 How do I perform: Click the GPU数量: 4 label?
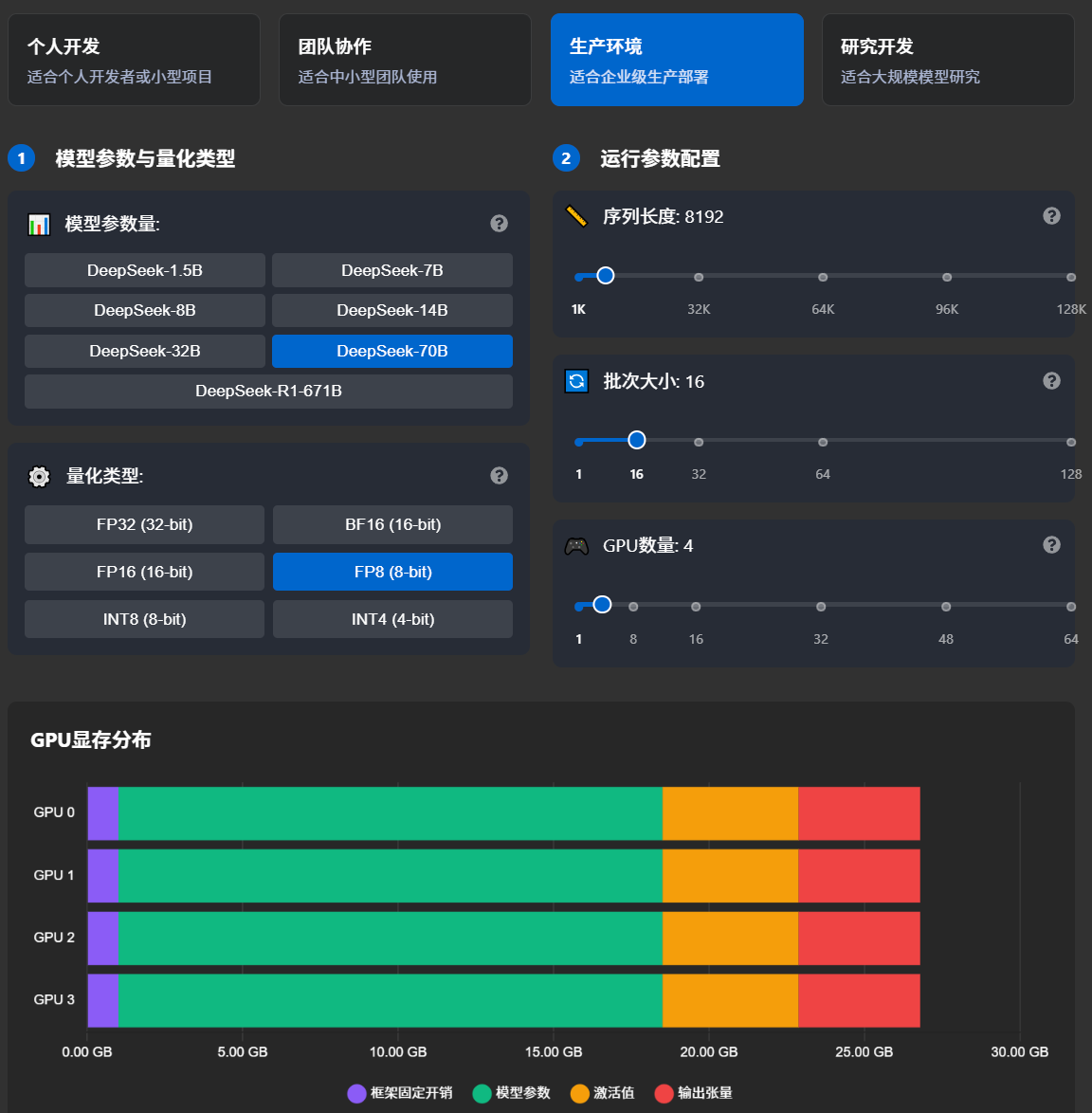click(x=647, y=546)
